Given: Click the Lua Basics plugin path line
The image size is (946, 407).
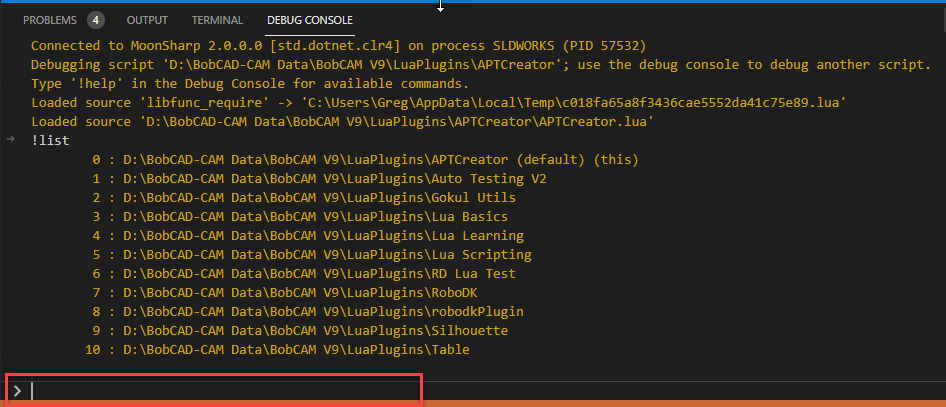Looking at the screenshot, I should point(300,217).
